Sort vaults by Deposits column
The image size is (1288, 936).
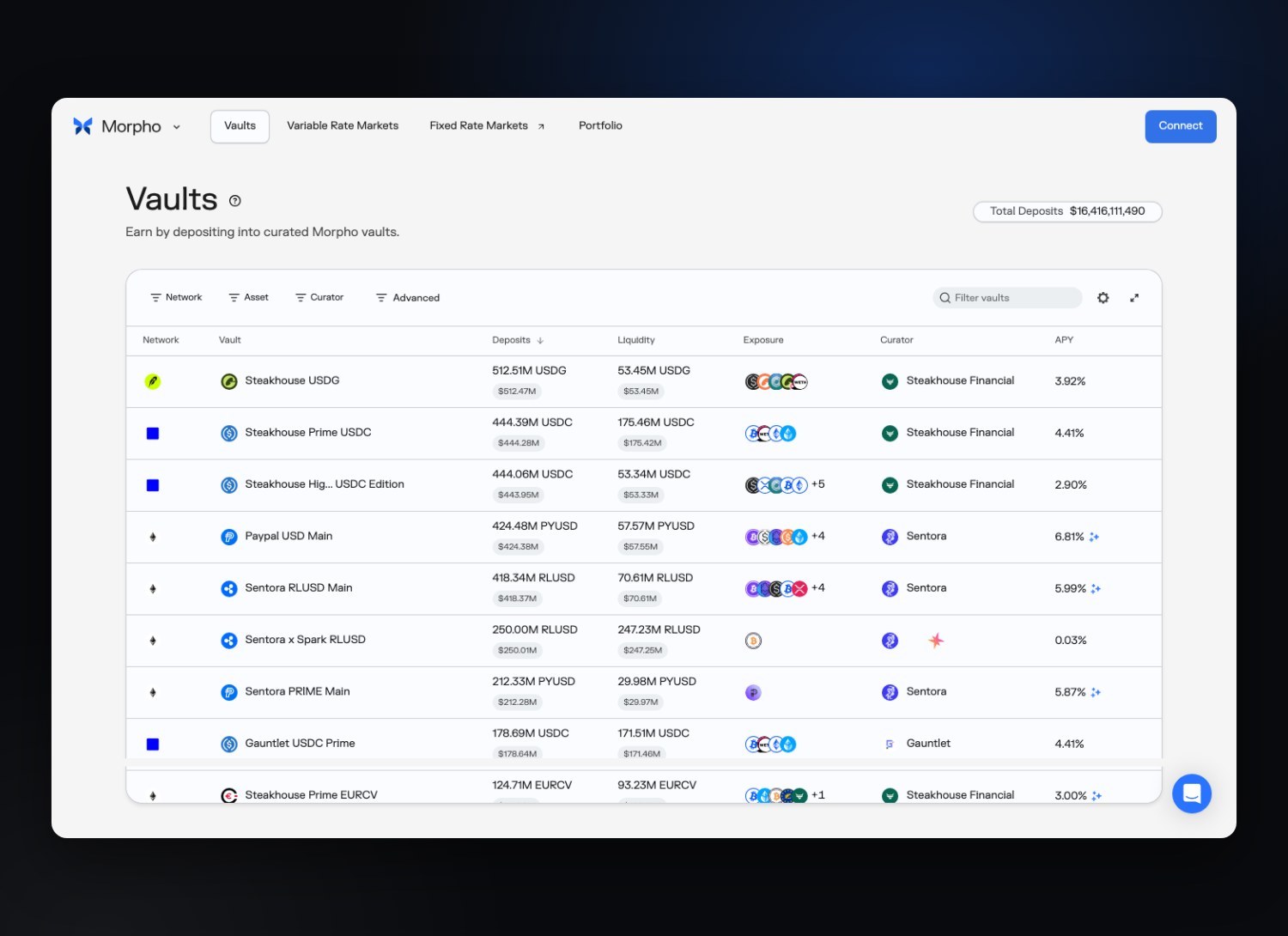(518, 340)
